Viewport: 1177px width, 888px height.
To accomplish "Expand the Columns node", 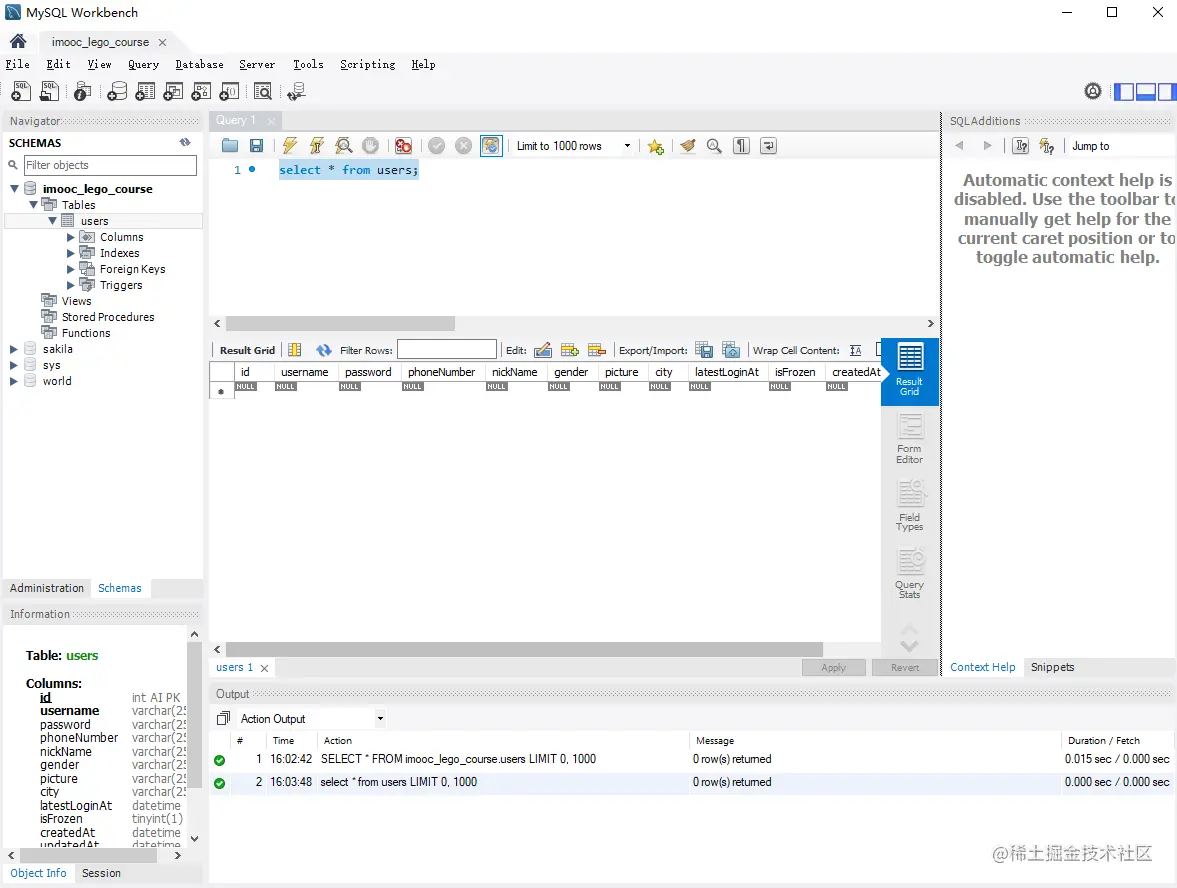I will click(x=71, y=237).
